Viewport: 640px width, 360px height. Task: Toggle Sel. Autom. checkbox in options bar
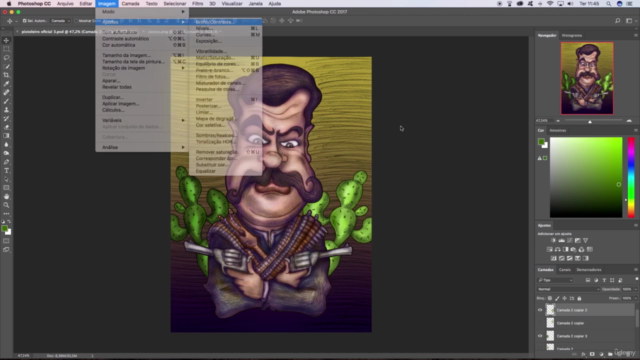pos(24,20)
